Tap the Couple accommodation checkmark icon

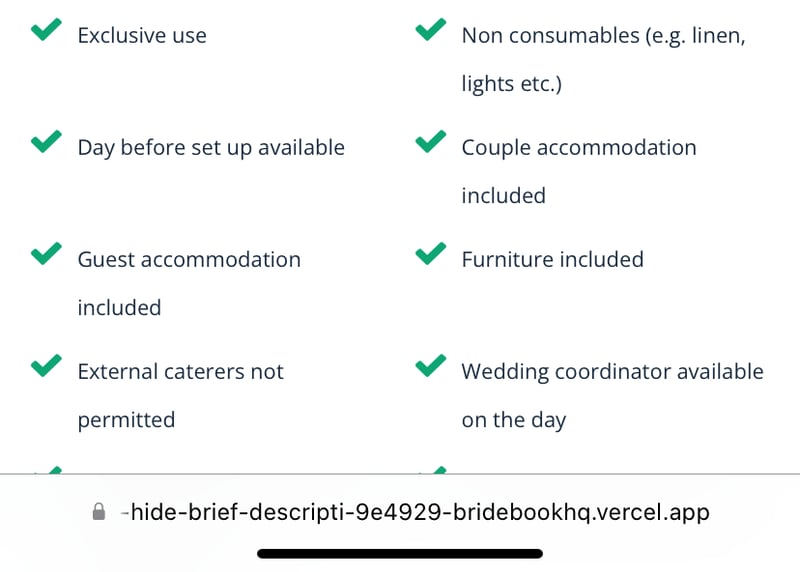click(430, 143)
